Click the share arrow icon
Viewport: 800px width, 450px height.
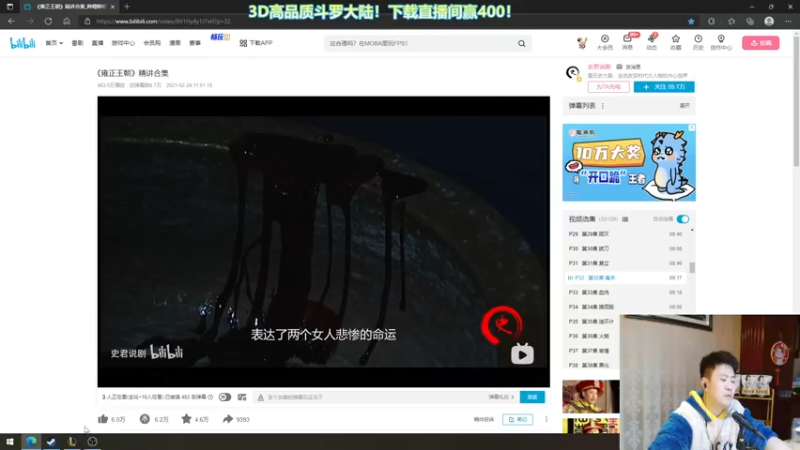point(228,419)
